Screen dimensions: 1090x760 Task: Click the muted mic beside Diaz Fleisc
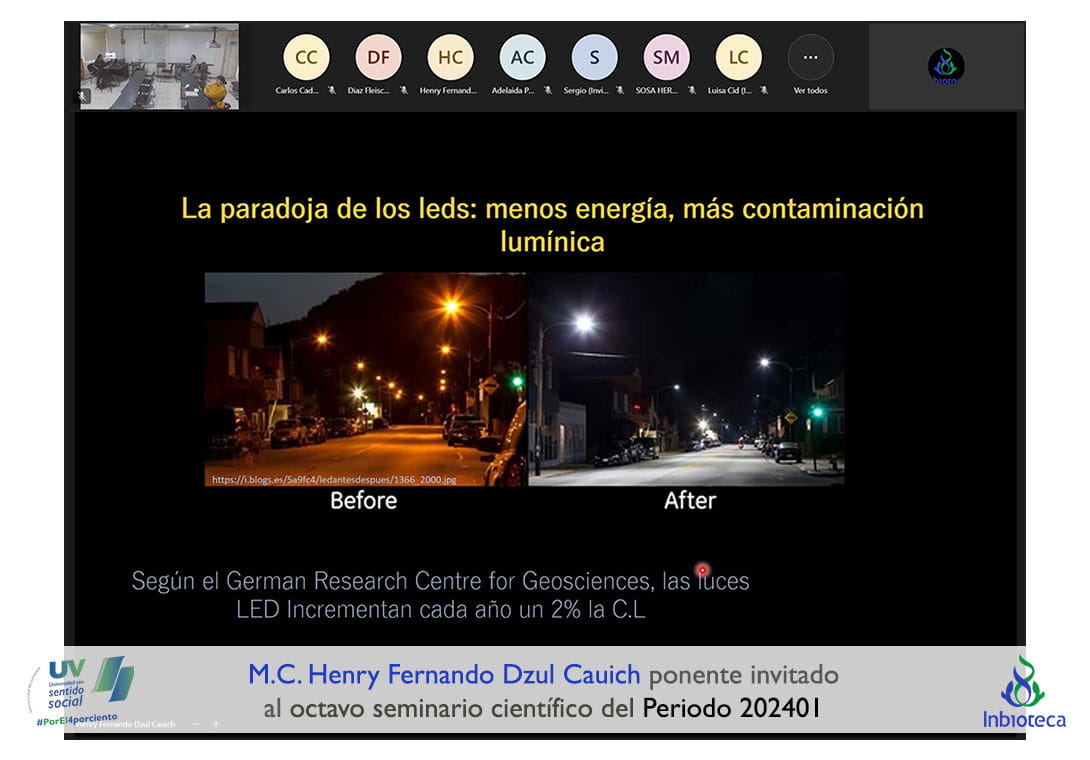pos(404,90)
